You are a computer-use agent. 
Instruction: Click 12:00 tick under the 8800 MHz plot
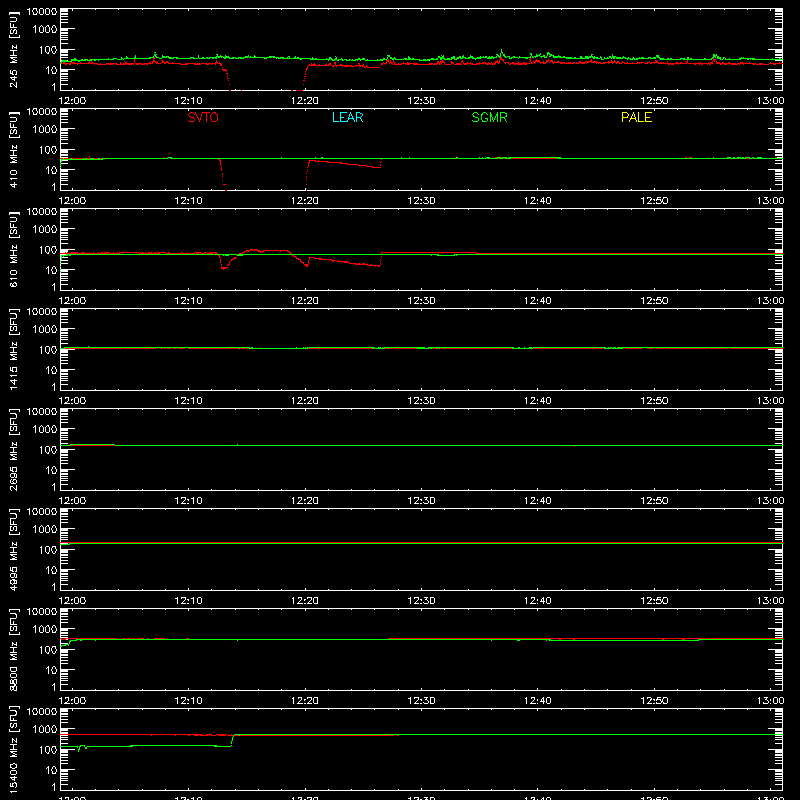72,701
